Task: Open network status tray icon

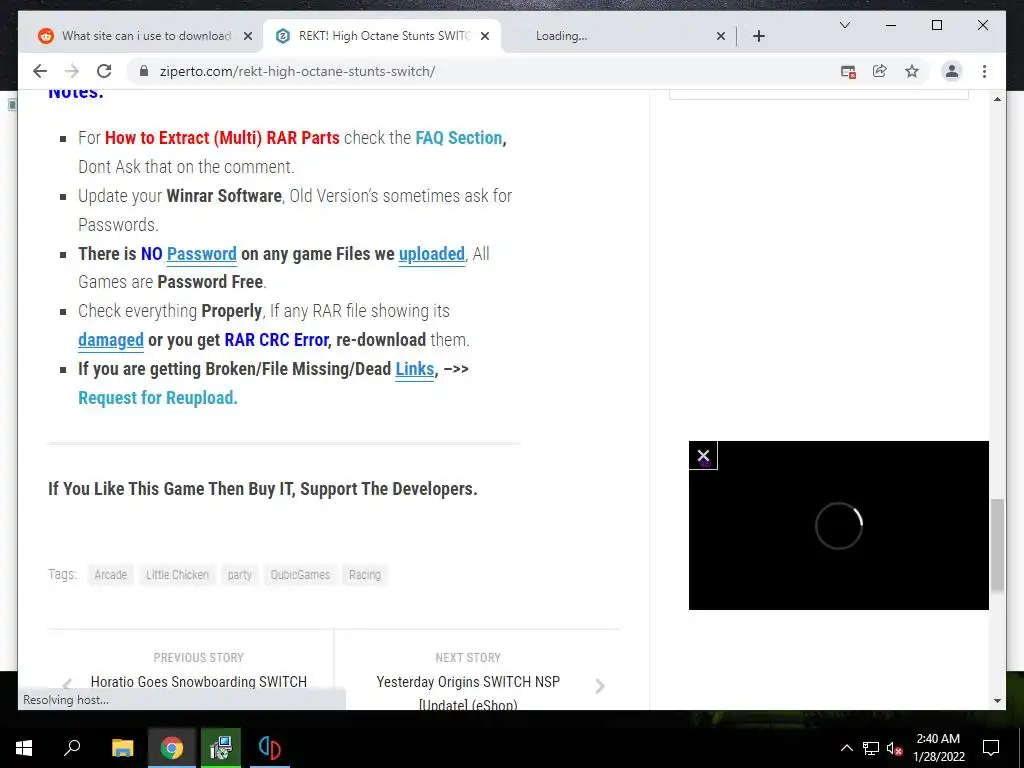Action: click(x=871, y=748)
